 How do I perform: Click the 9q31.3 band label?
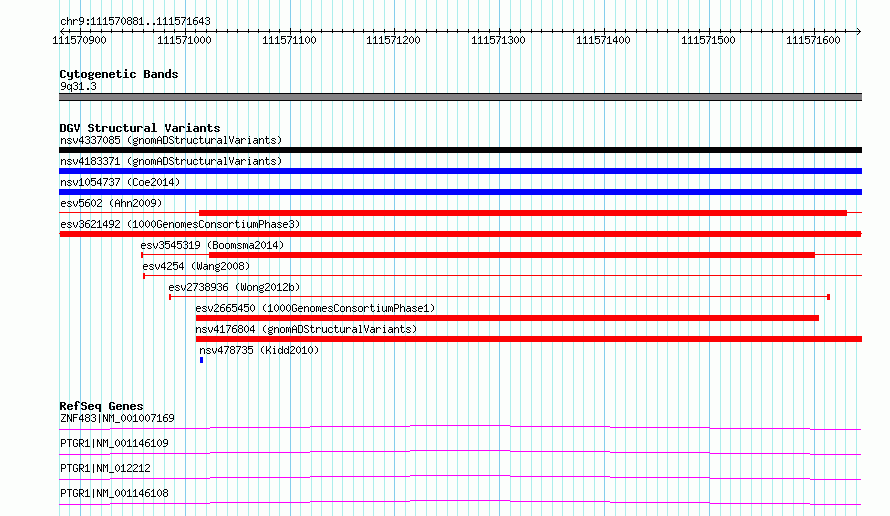coord(78,86)
